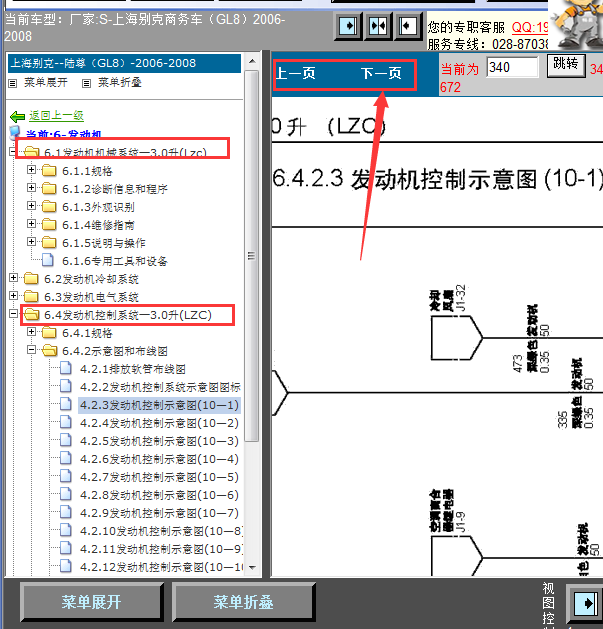Expand the 6.1.4维修指南 node
The height and width of the screenshot is (629, 603).
point(31,223)
